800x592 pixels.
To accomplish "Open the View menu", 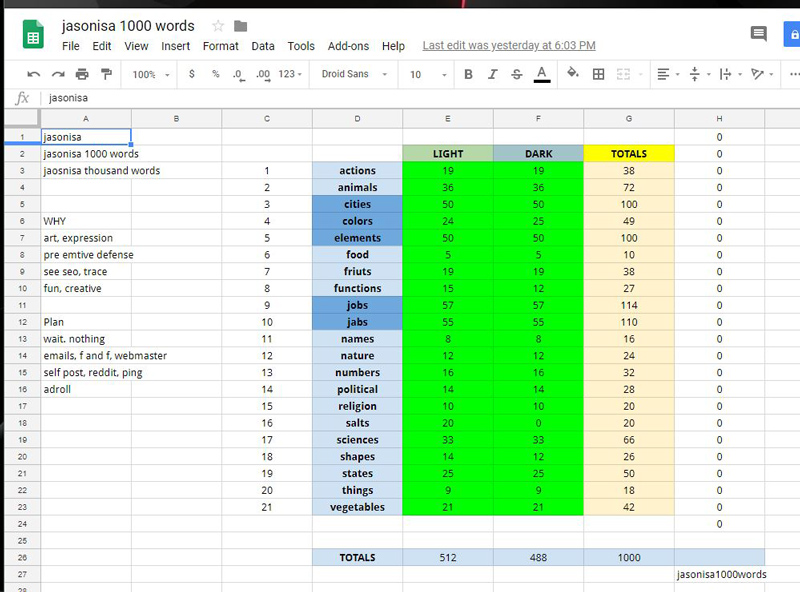I will click(136, 46).
